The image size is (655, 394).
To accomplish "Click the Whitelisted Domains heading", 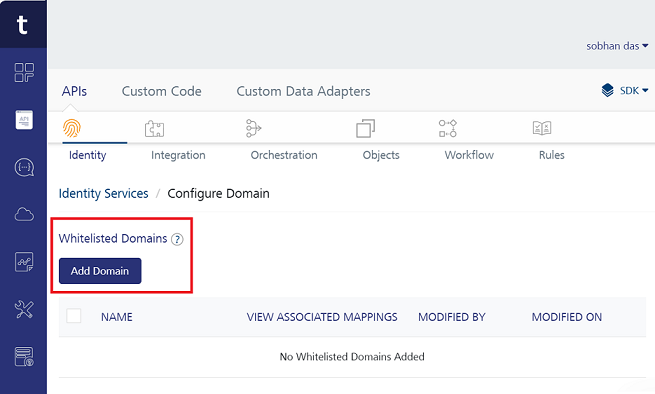I will (x=113, y=238).
